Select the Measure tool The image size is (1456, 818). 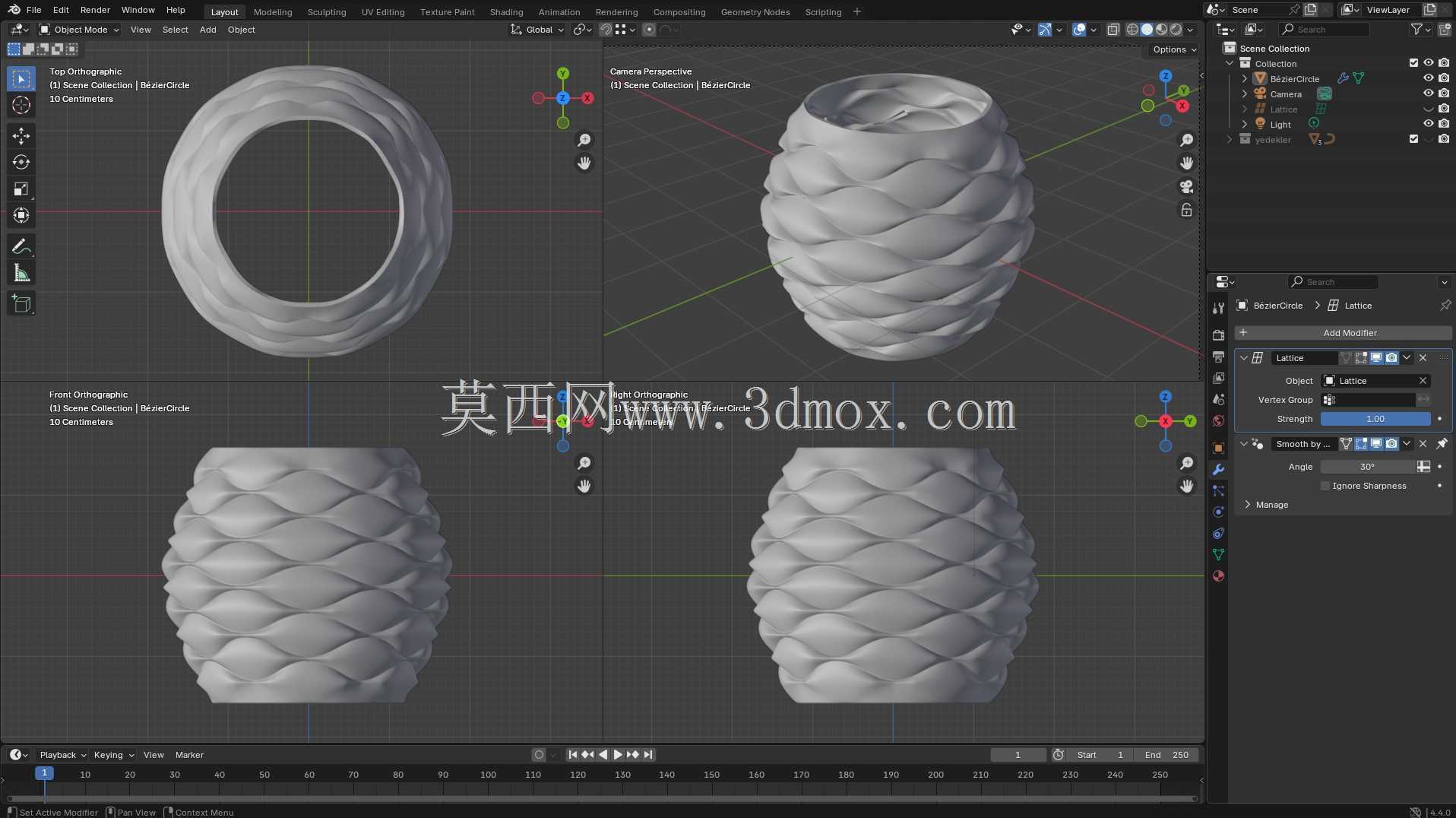coord(21,273)
